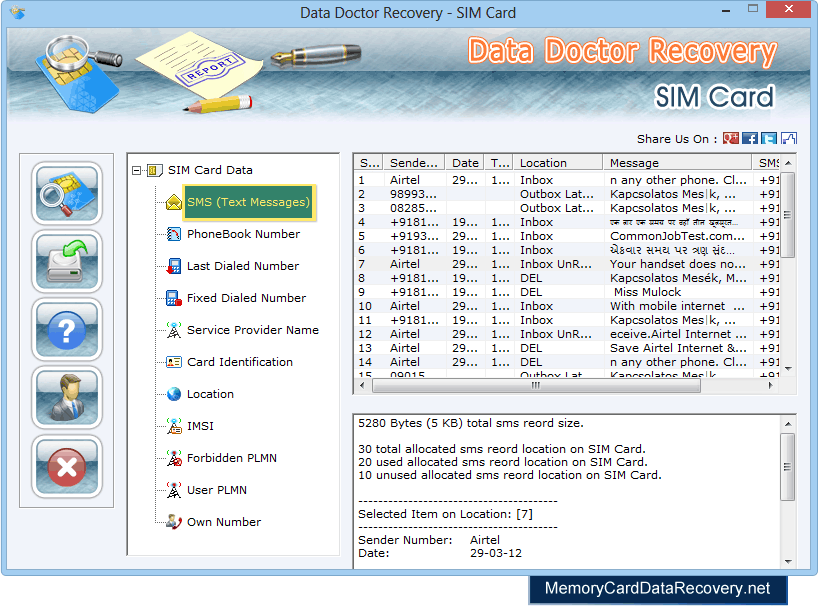Click the SIM card search sidebar icon

[66, 193]
